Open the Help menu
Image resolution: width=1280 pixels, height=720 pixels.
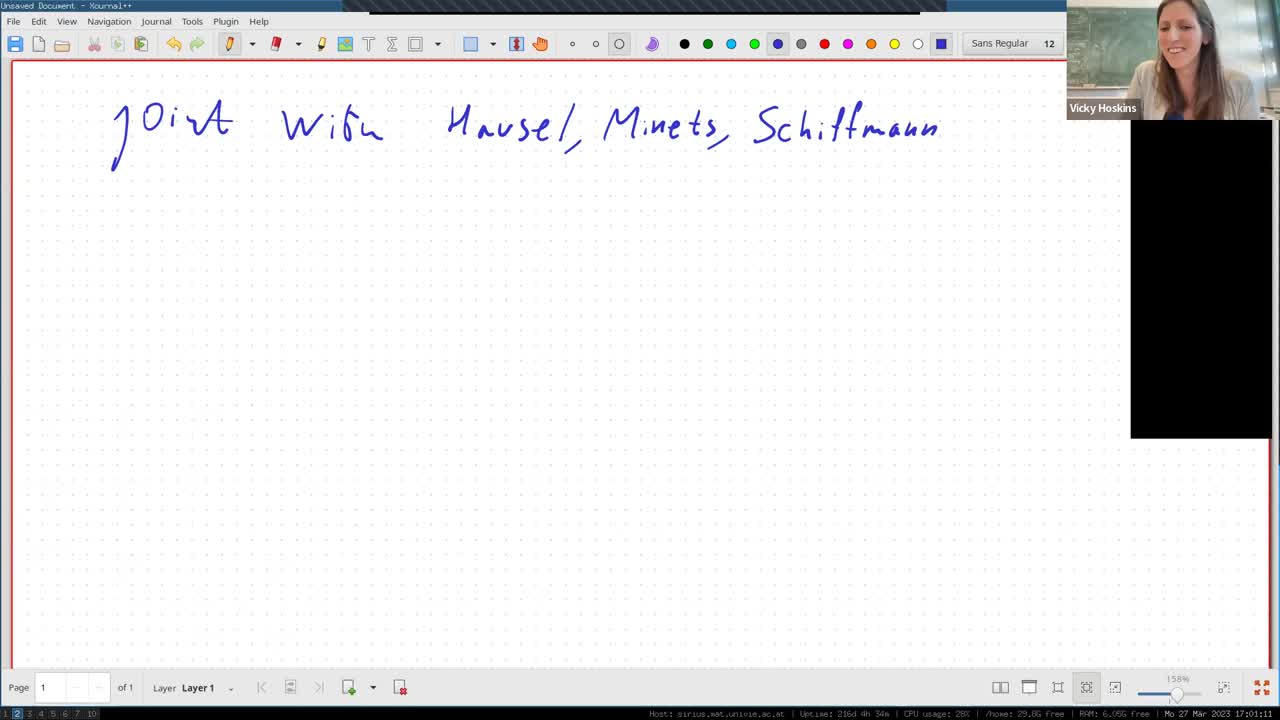[259, 21]
